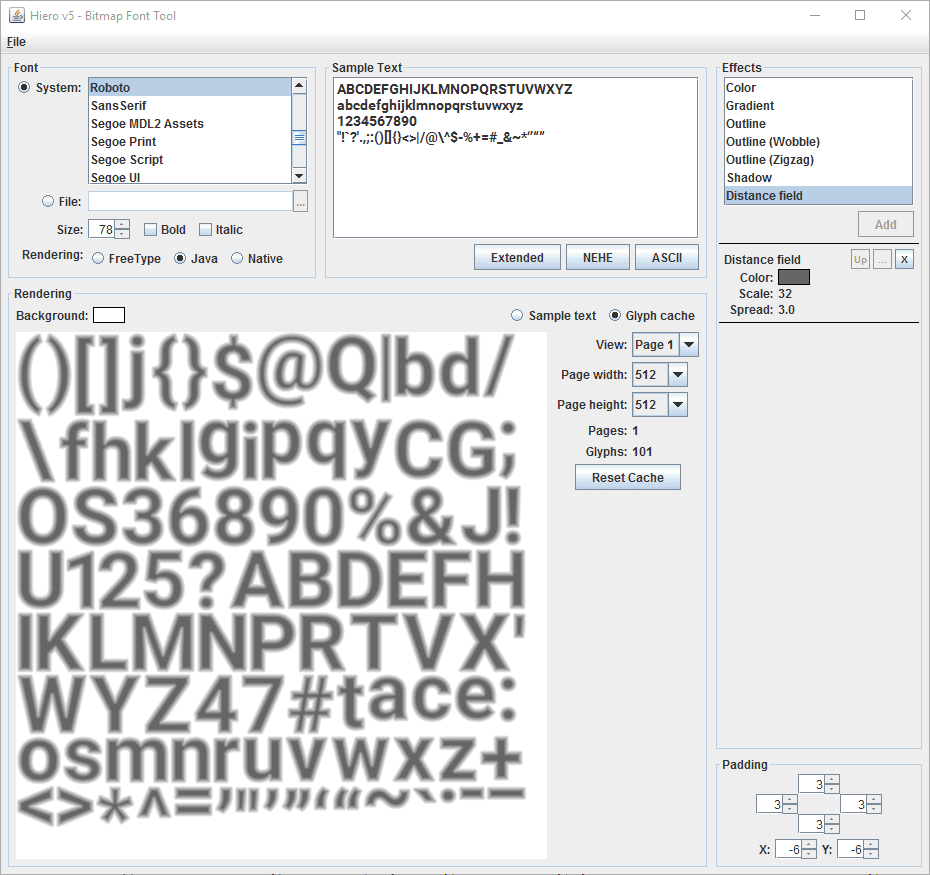
Task: Enable the Bold checkbox
Action: [151, 230]
